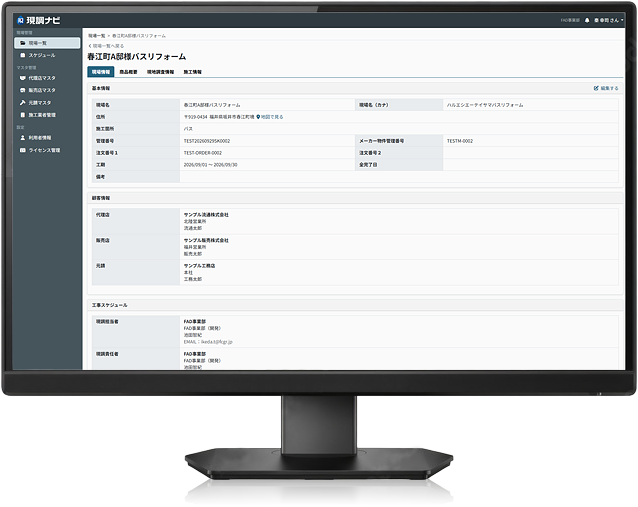The height and width of the screenshot is (507, 638).
Task: Click the page title 春江町A邸様バスリフォーム
Action: click(x=137, y=57)
